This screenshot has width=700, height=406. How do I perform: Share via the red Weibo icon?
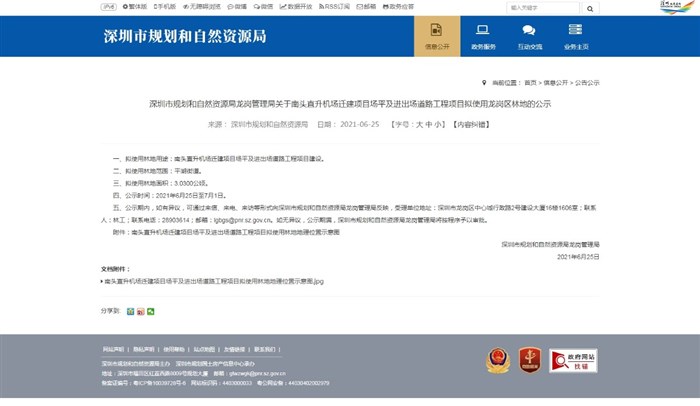[140, 311]
